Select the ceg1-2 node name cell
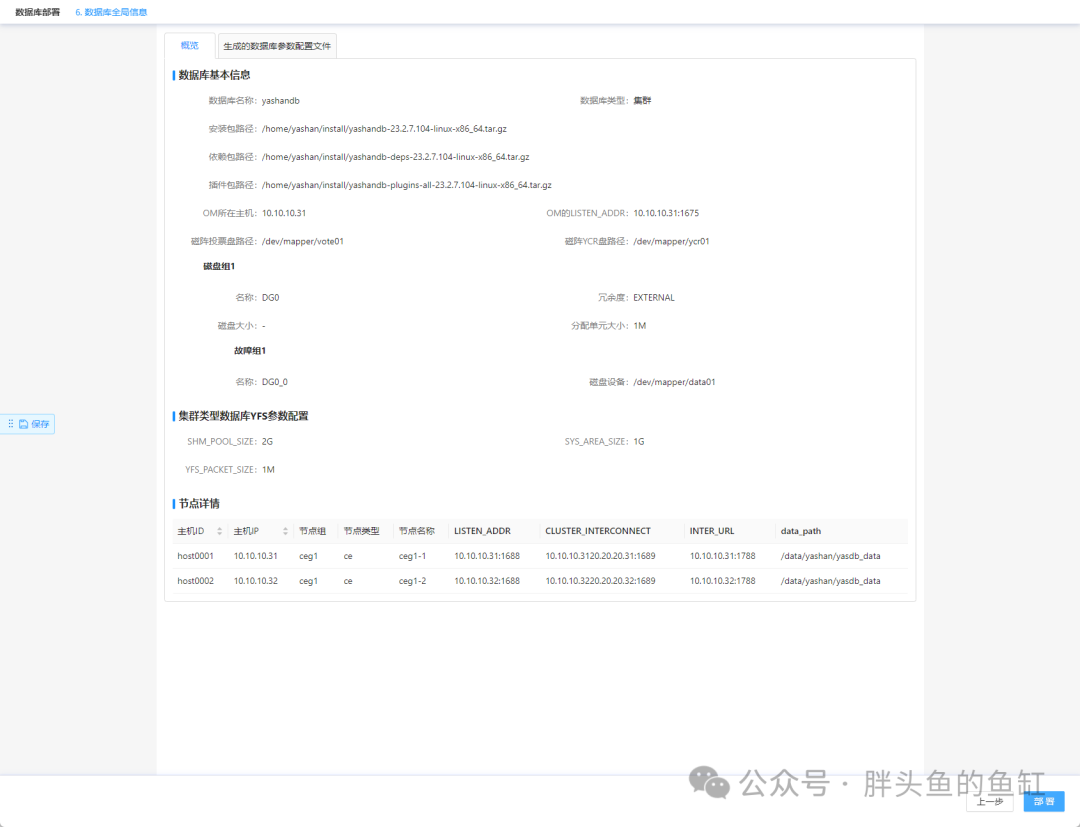 click(413, 581)
